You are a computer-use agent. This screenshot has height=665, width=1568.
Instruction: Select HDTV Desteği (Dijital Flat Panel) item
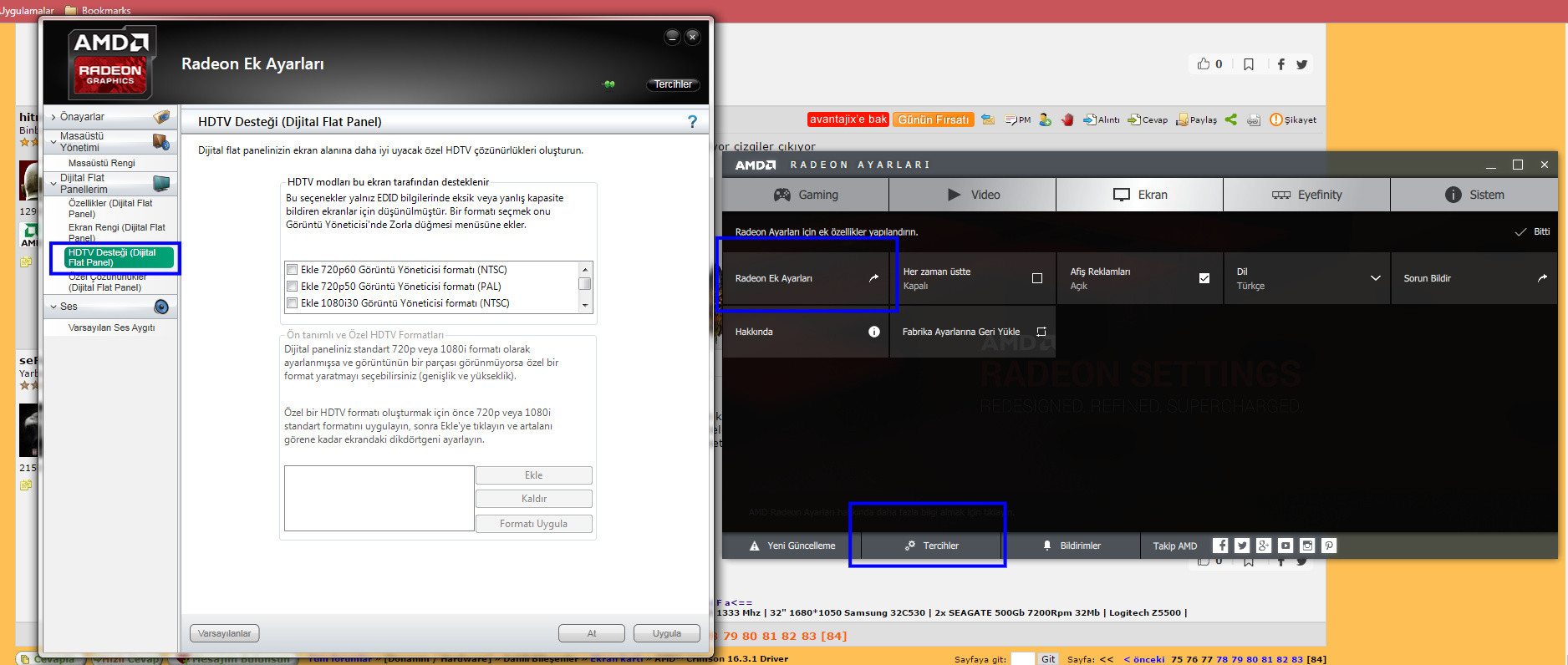[x=119, y=257]
